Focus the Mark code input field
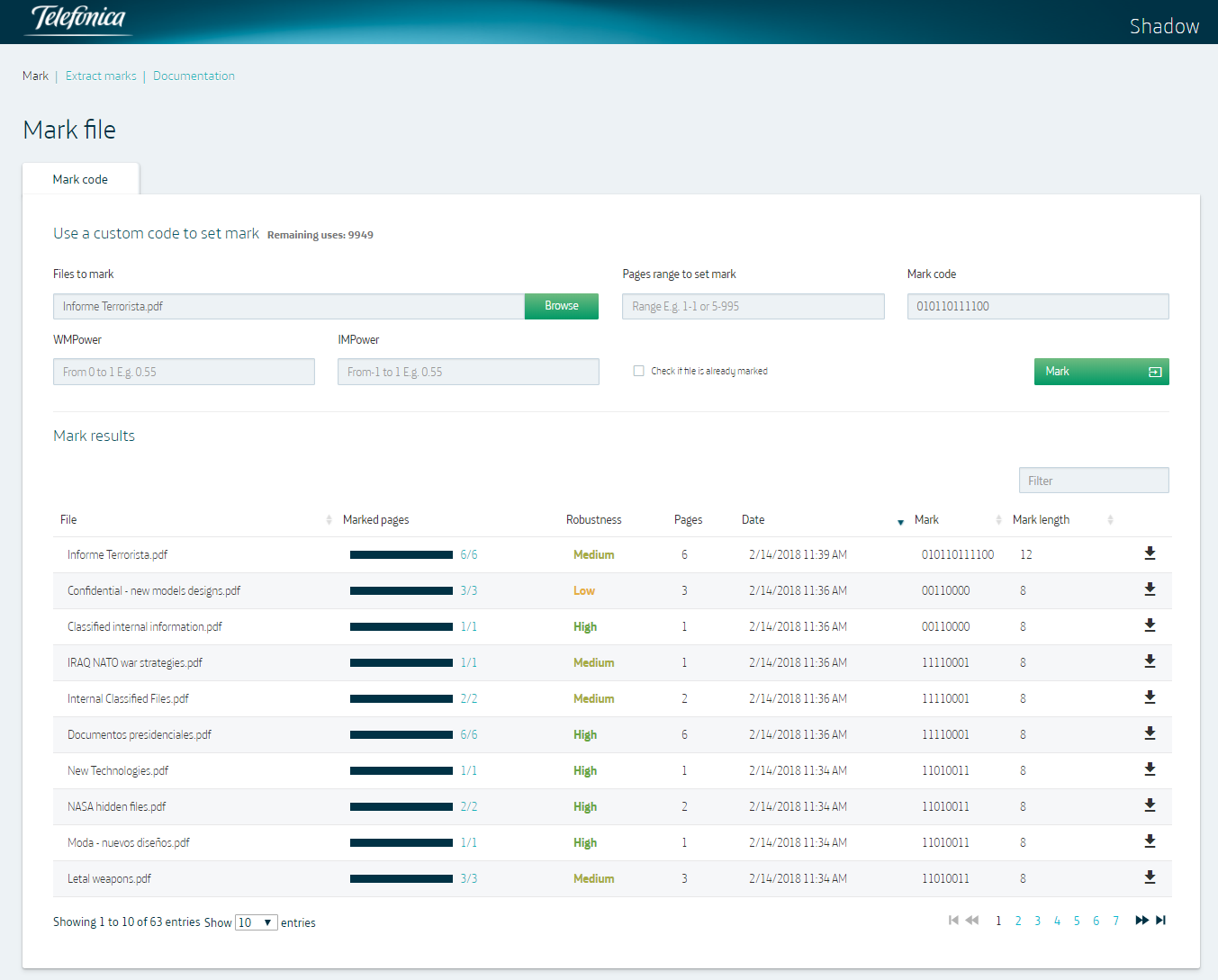 (x=1038, y=306)
